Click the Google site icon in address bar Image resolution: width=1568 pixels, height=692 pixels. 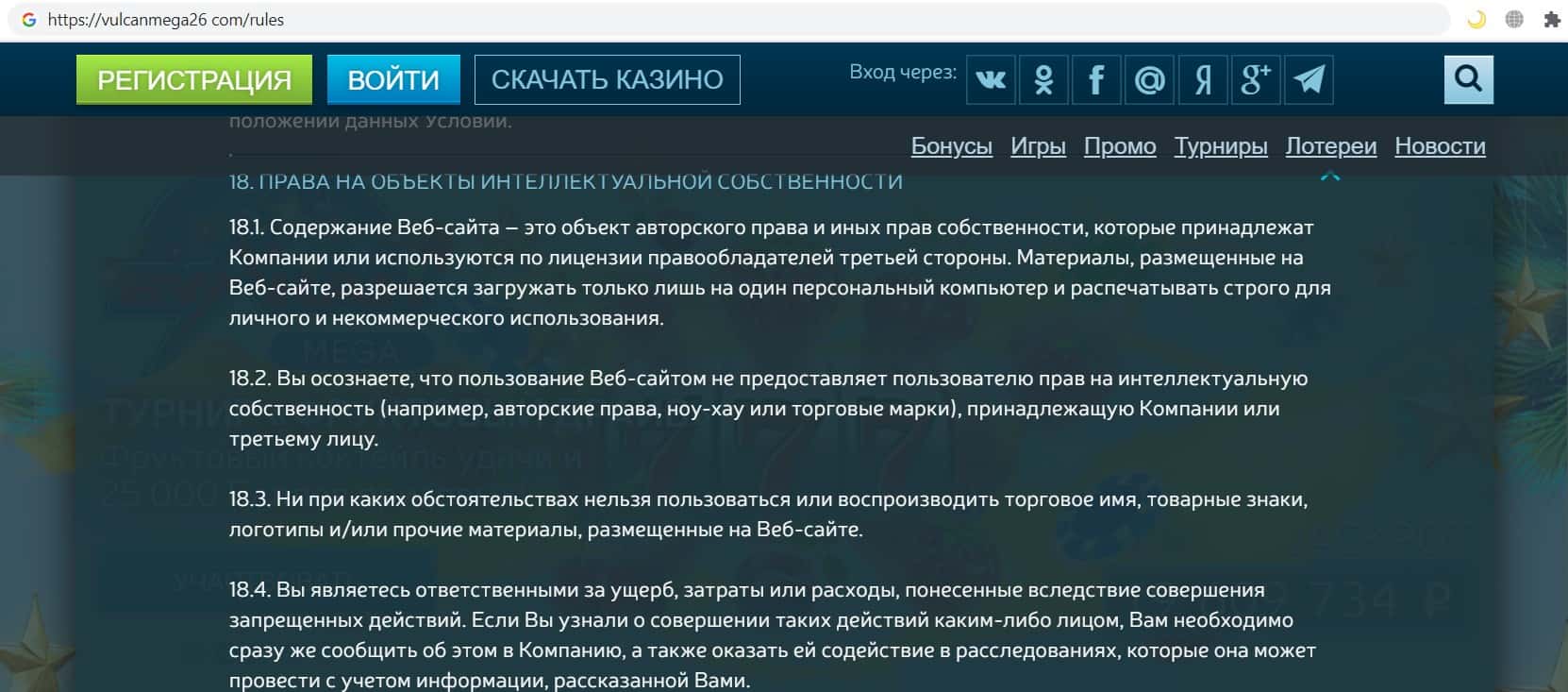click(x=29, y=19)
